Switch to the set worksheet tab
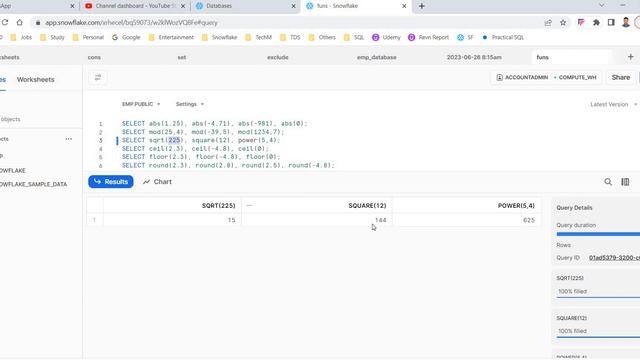 182,57
